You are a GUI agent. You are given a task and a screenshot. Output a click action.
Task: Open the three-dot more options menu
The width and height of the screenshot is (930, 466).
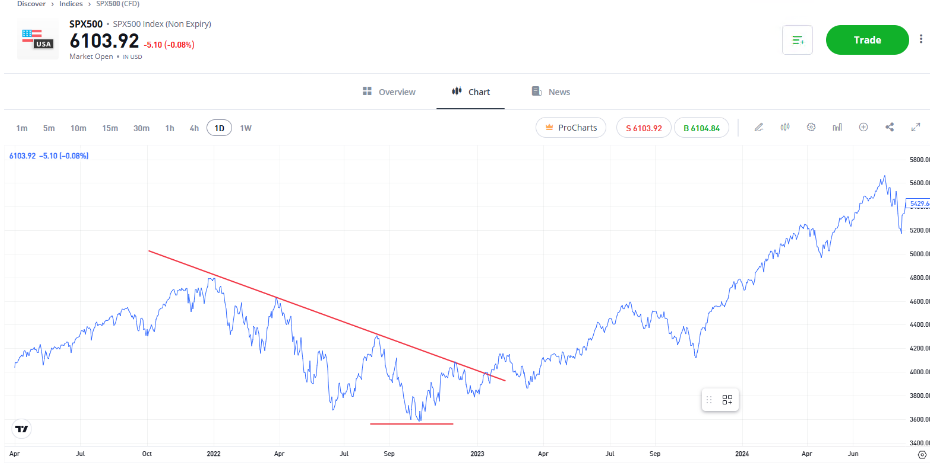(921, 40)
